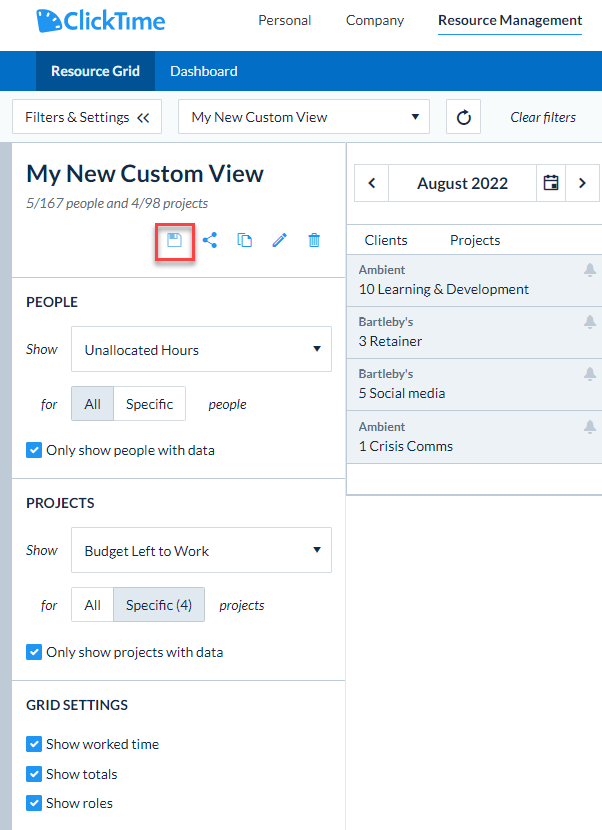Click Clear filters link
602x830 pixels.
coord(543,118)
